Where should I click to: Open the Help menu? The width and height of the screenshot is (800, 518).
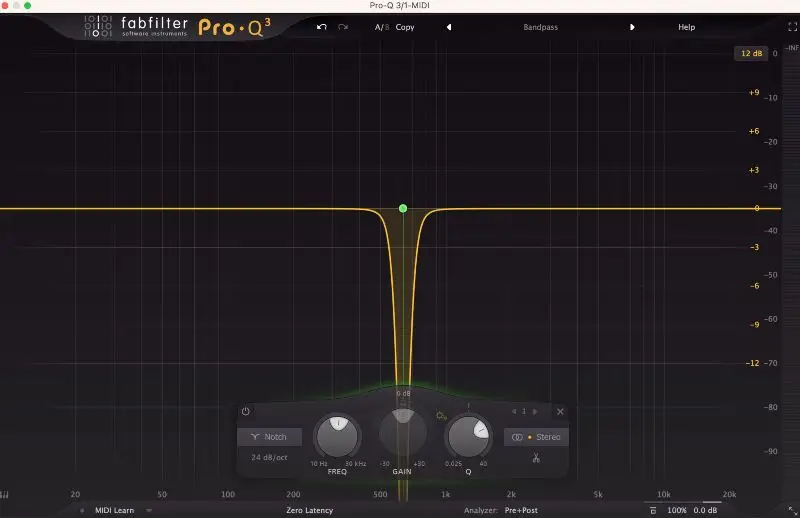click(x=686, y=27)
